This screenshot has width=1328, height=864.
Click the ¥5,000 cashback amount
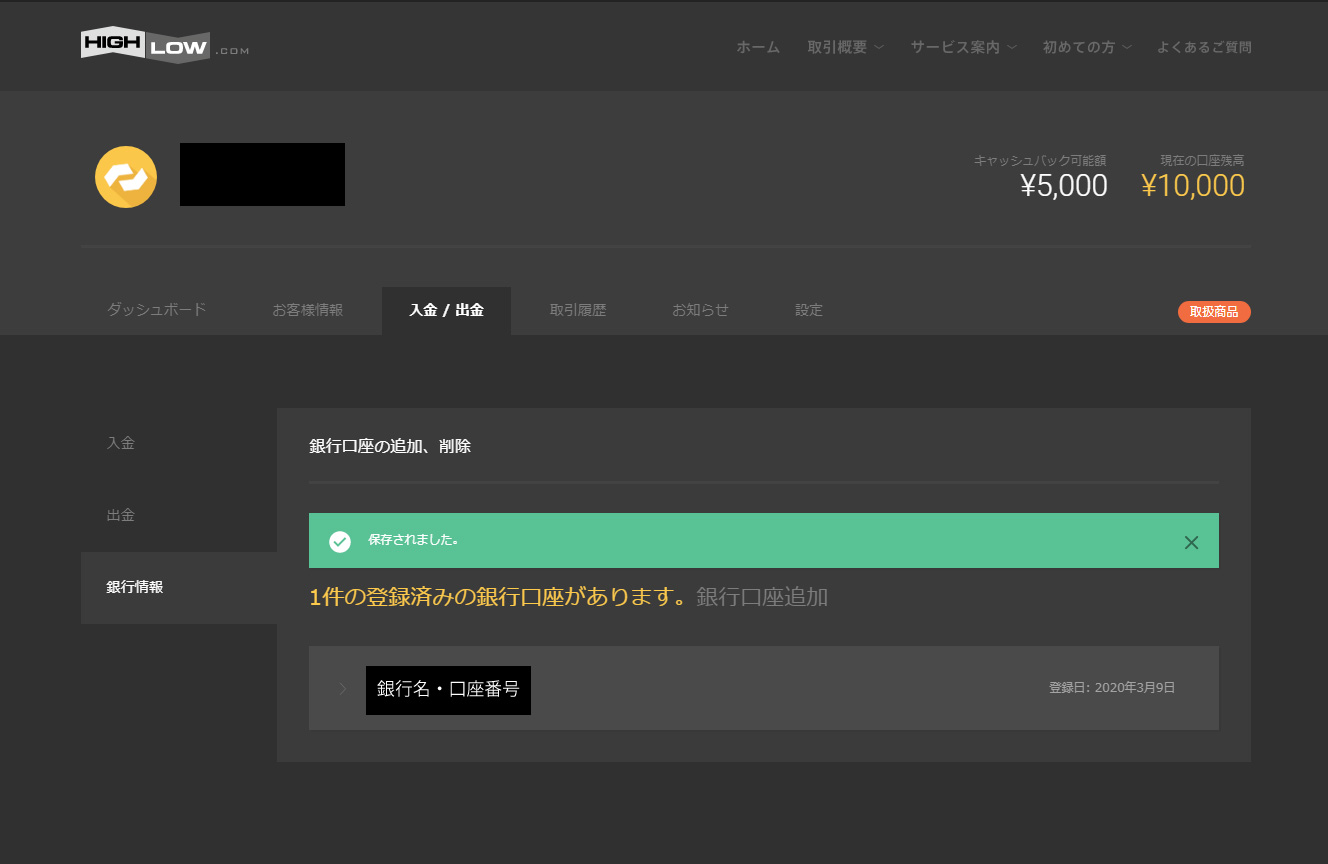[1064, 186]
